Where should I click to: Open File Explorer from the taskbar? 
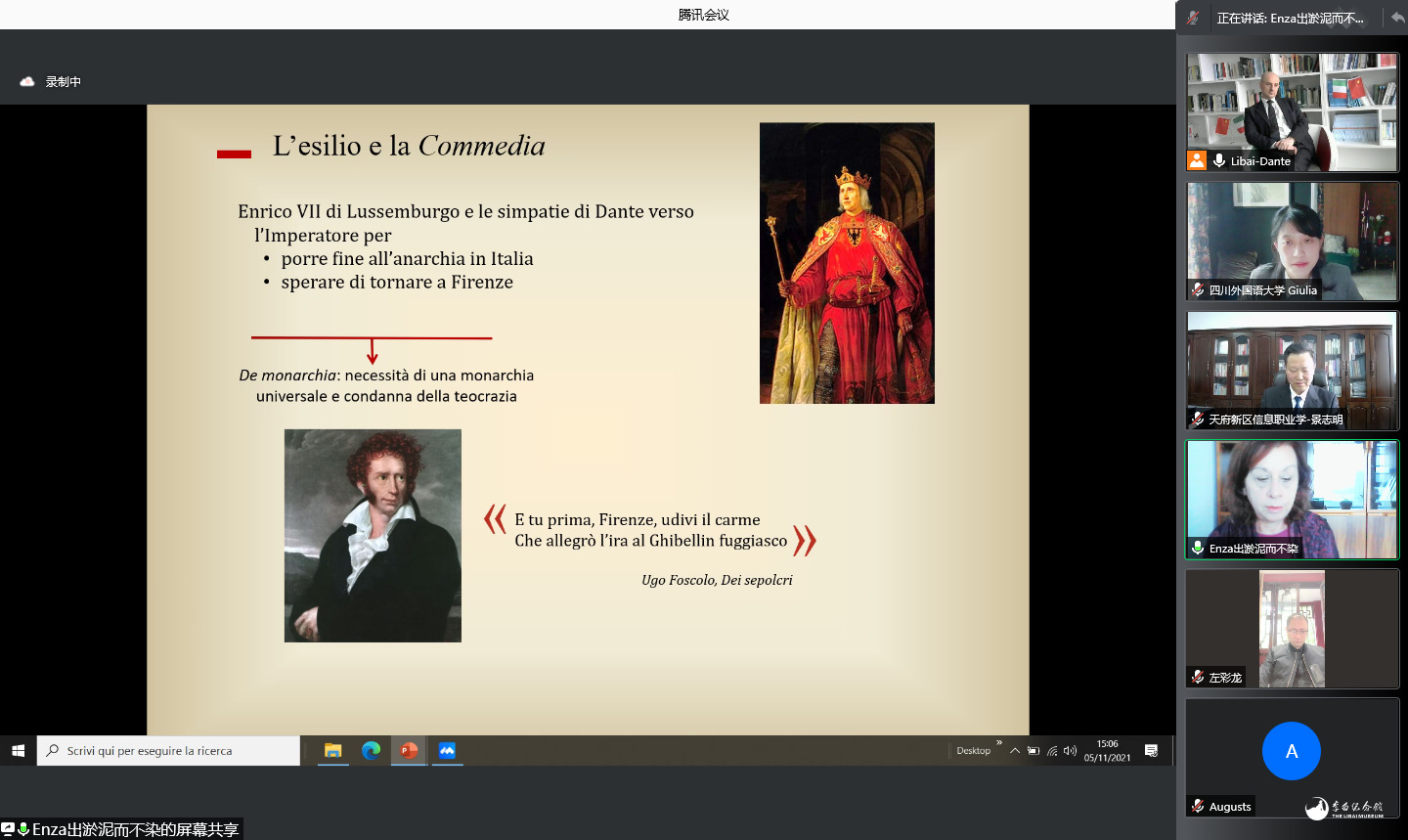pos(333,751)
